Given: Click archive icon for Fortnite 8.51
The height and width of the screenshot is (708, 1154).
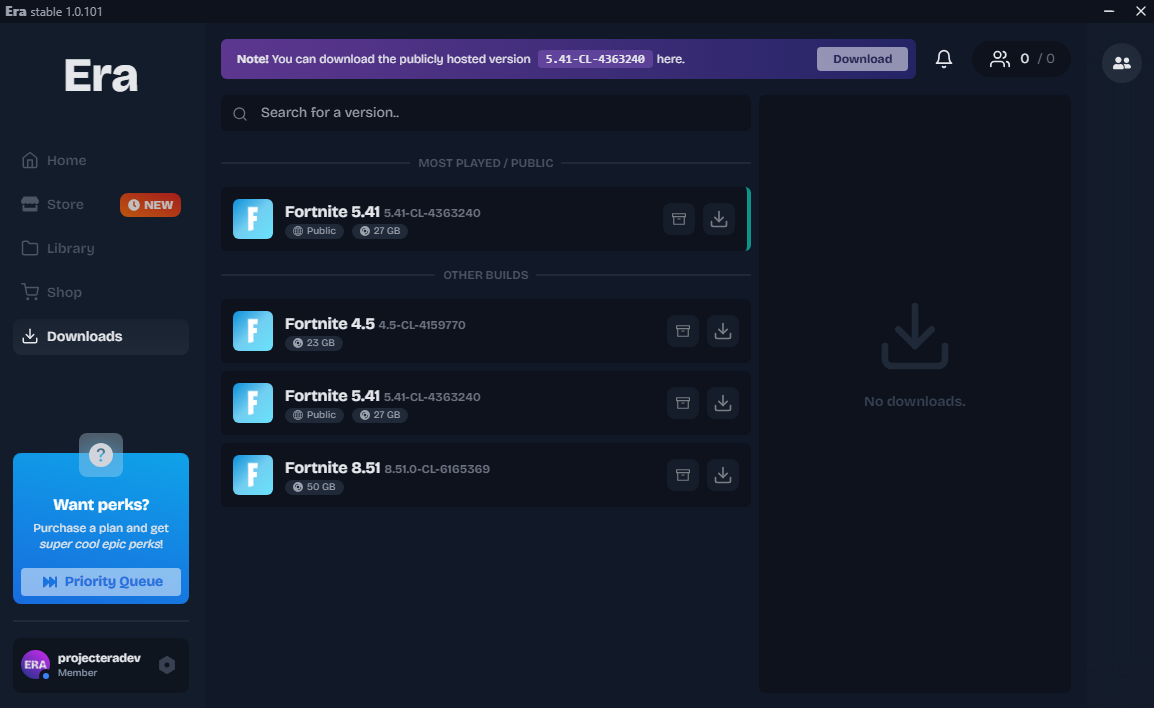Looking at the screenshot, I should coord(683,475).
